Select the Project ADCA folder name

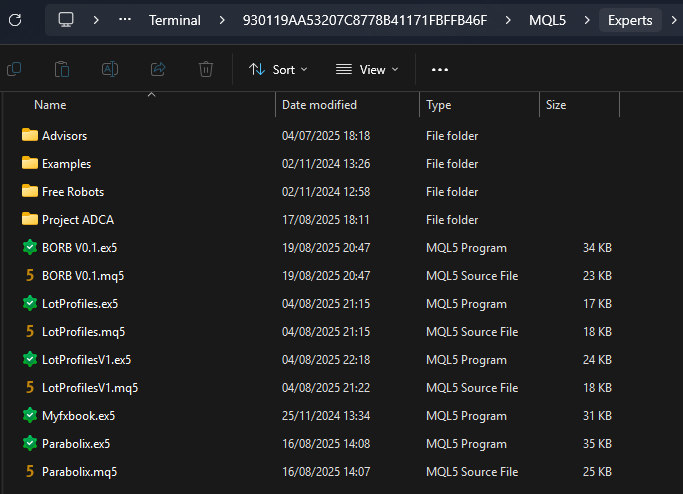78,220
